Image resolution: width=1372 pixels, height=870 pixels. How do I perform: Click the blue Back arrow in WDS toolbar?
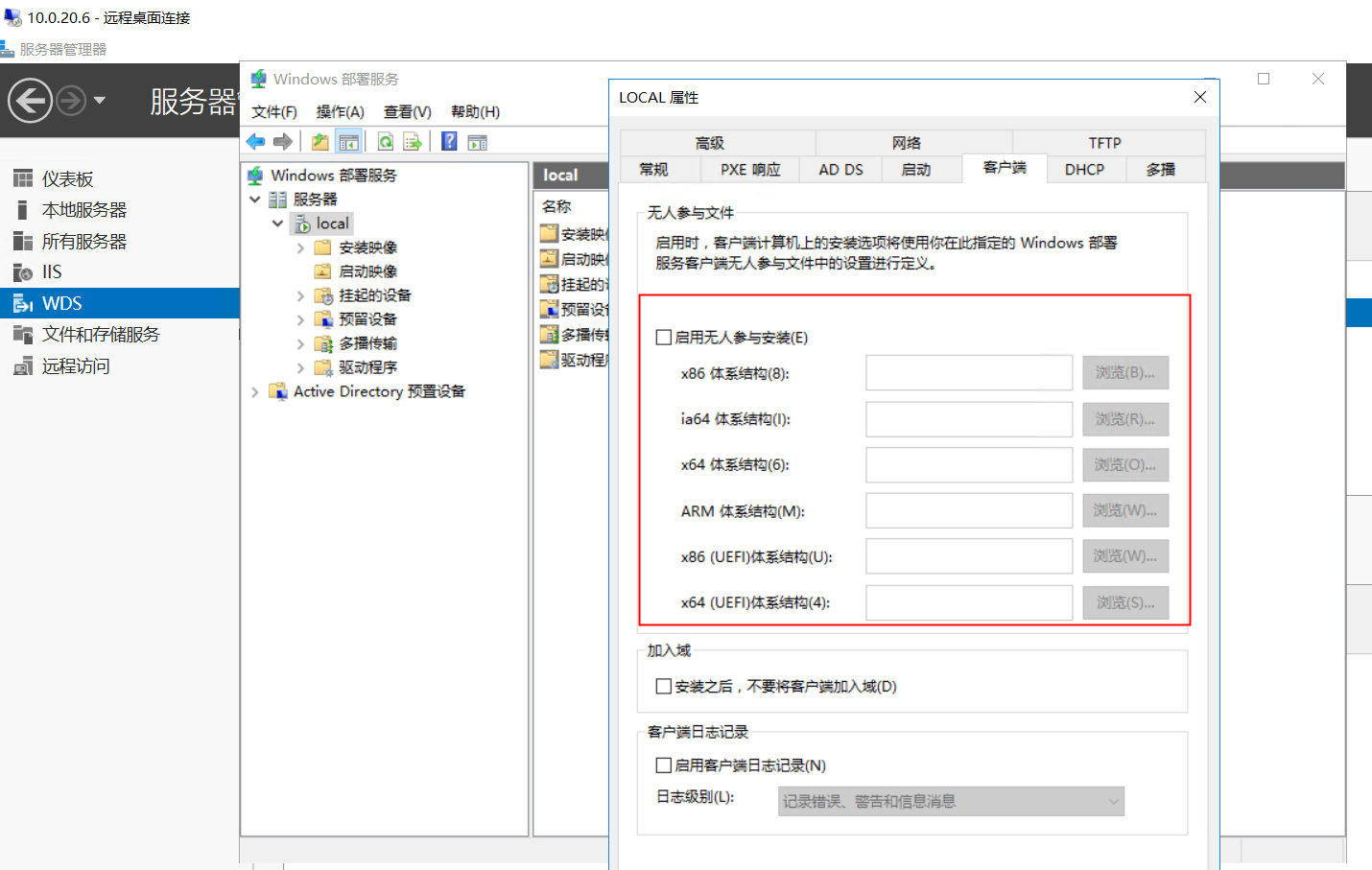pyautogui.click(x=255, y=142)
